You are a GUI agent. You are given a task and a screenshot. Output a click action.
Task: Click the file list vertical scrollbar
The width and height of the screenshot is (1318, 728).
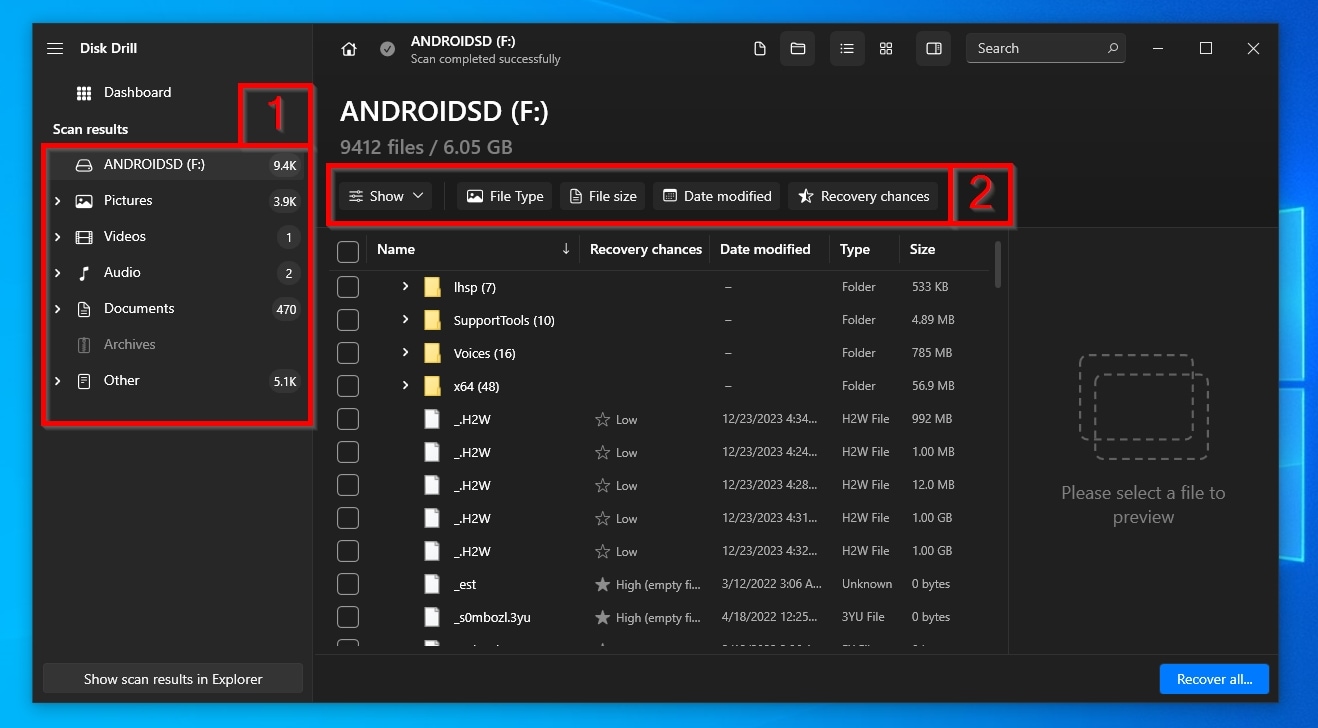tap(997, 264)
